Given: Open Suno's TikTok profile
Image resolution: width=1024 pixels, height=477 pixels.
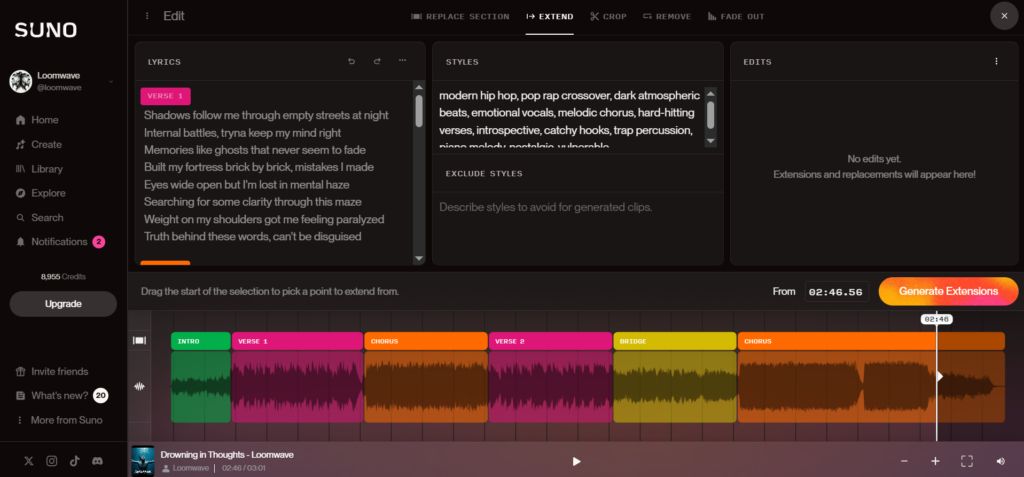Looking at the screenshot, I should [74, 461].
